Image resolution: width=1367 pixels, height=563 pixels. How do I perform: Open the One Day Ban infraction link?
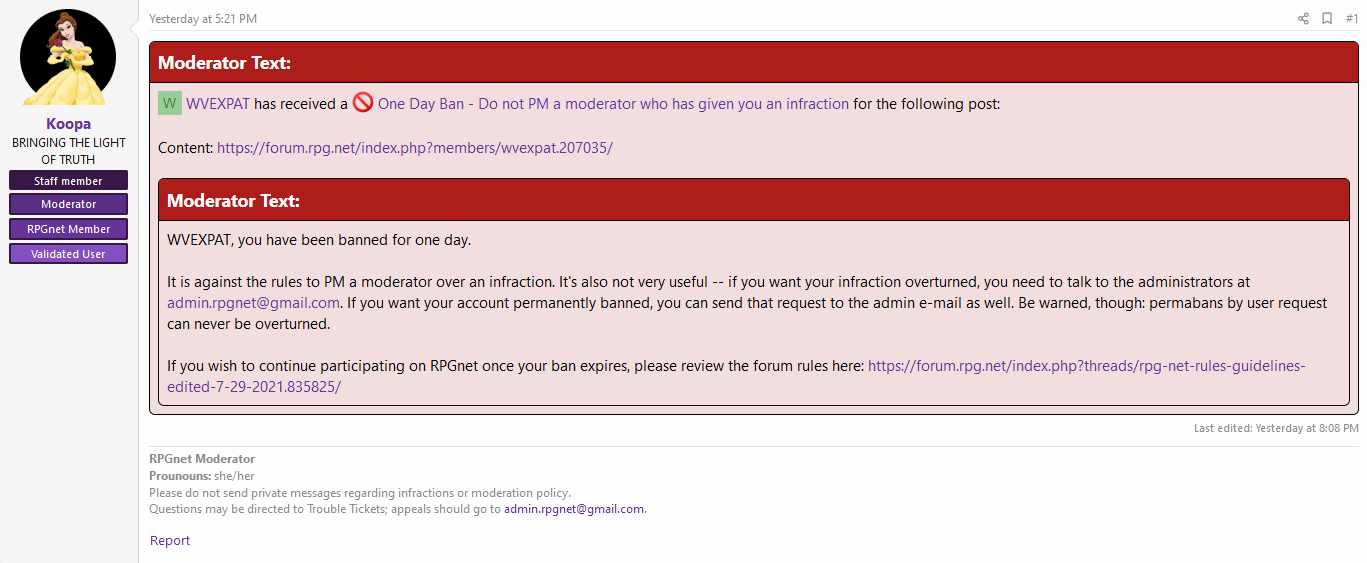tap(613, 104)
